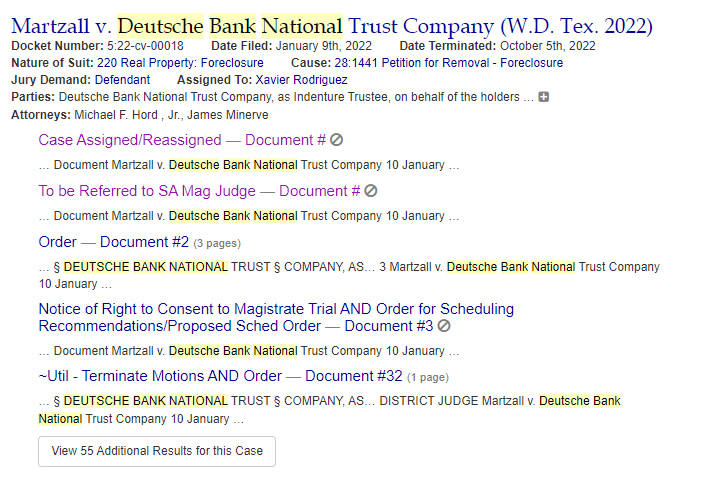Filter by Jury Demand Defendant

coord(122,80)
